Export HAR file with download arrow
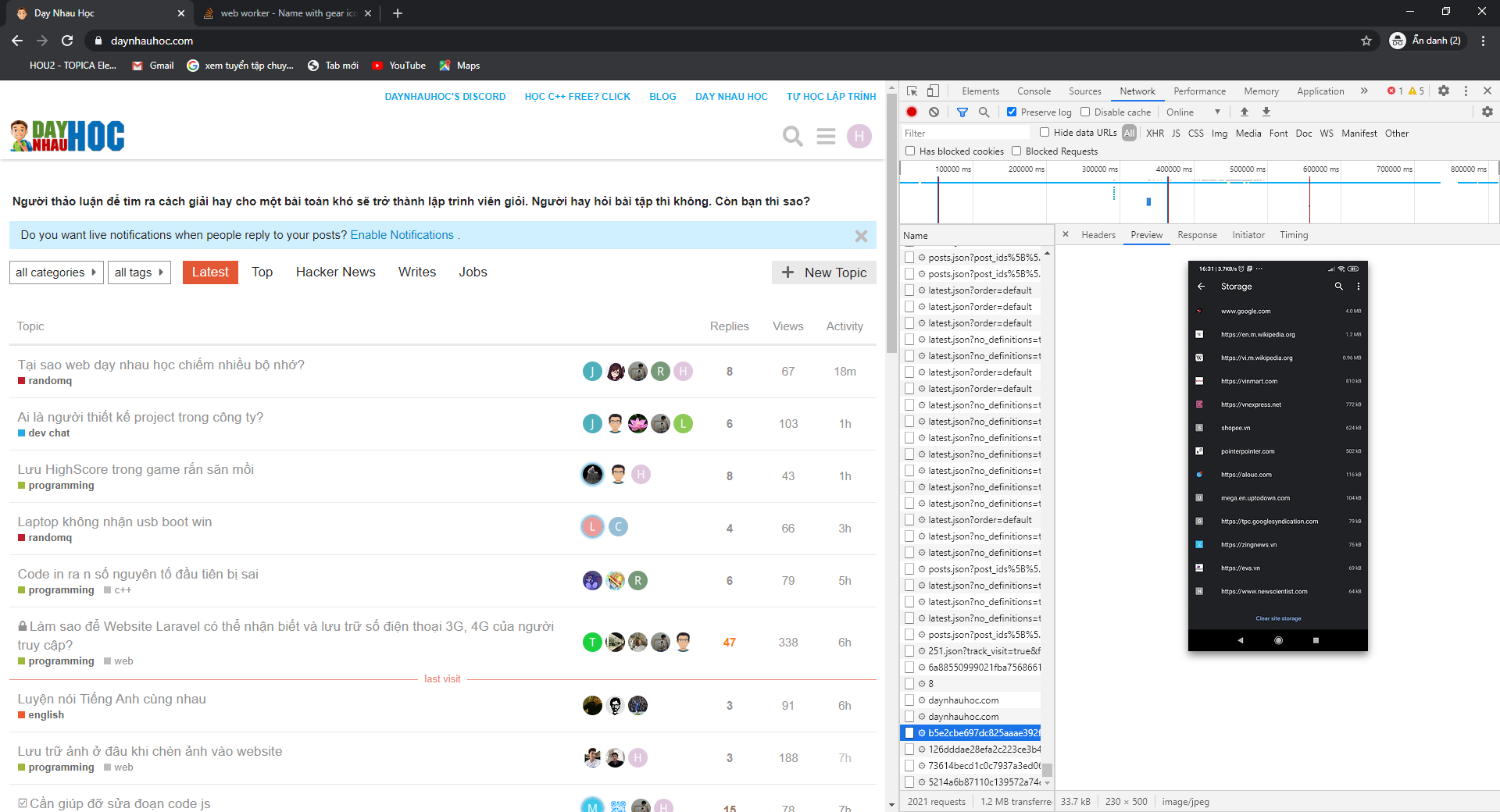The height and width of the screenshot is (812, 1500). click(x=1266, y=112)
